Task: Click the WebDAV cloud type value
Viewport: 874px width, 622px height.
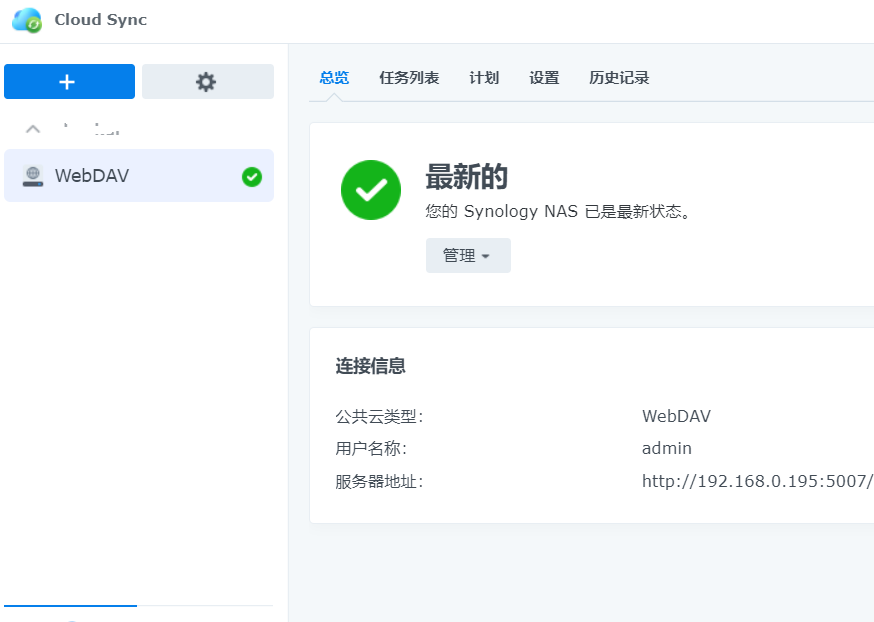Action: [x=676, y=416]
